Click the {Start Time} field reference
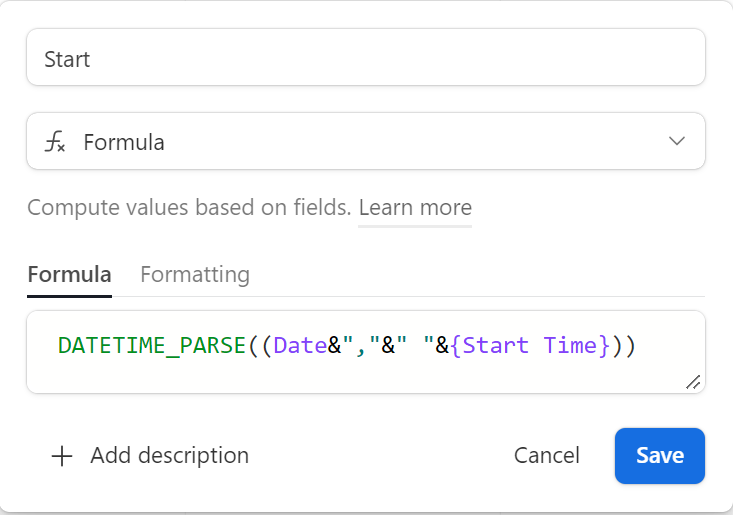The image size is (733, 515). coord(530,346)
